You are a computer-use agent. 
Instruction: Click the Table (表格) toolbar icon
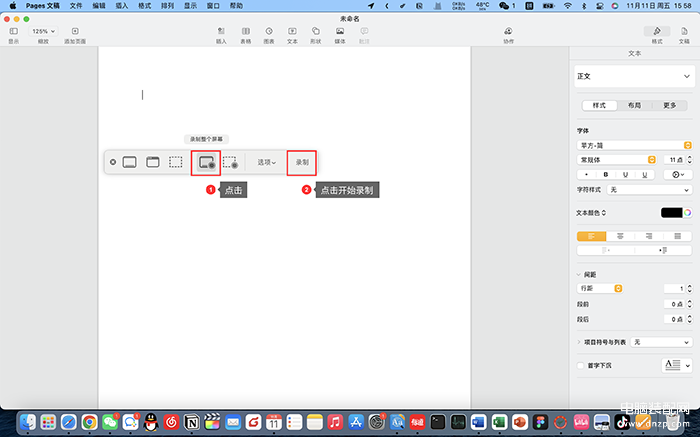245,32
